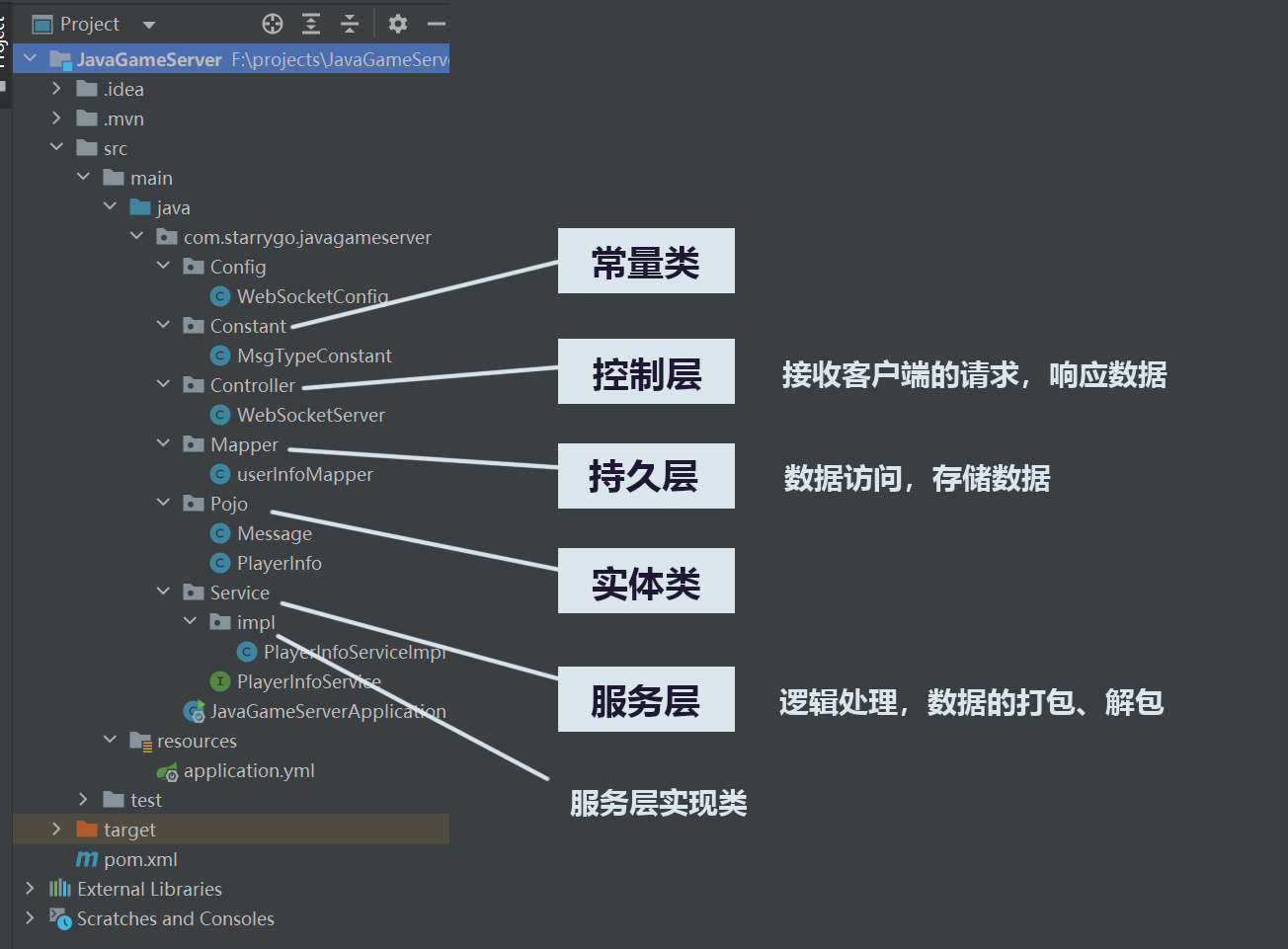Click the PlayerInfoService interface icon
The image size is (1288, 949).
pyautogui.click(x=219, y=681)
